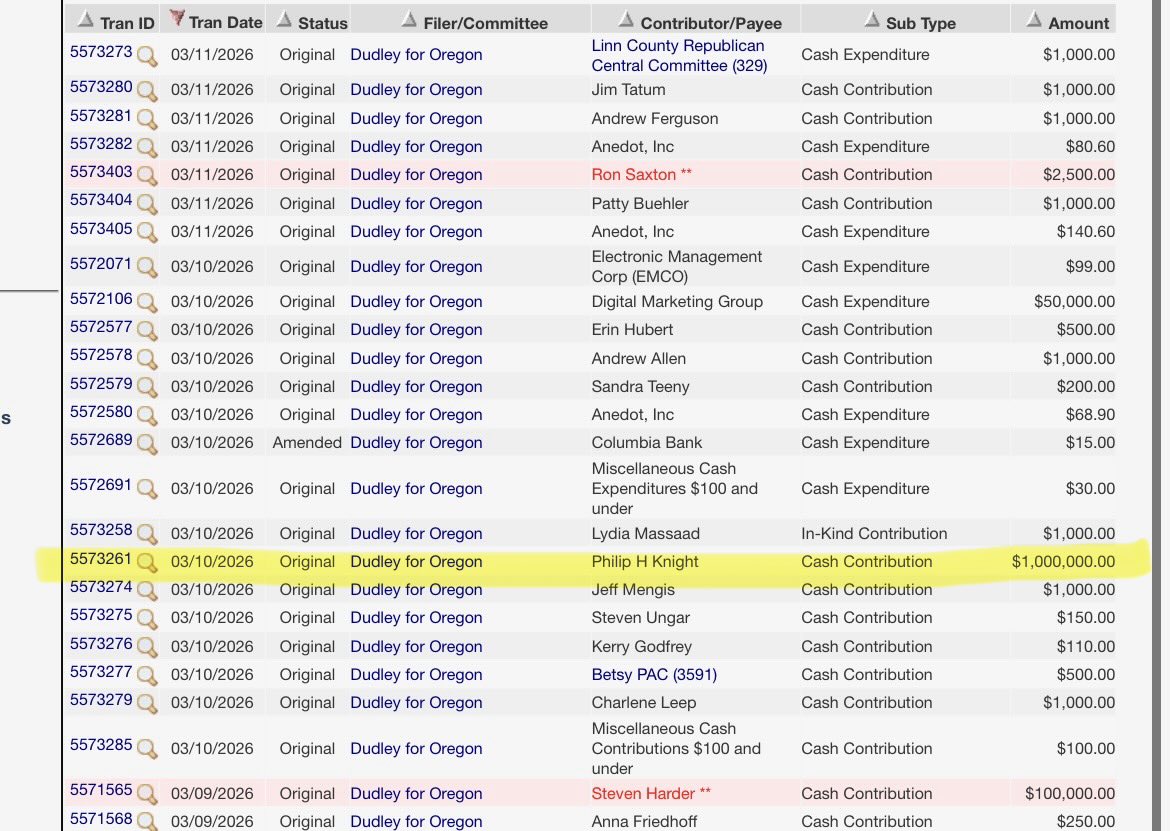Open Betsy PAC (3591) link
Viewport: 1170px width, 831px height.
pyautogui.click(x=654, y=674)
